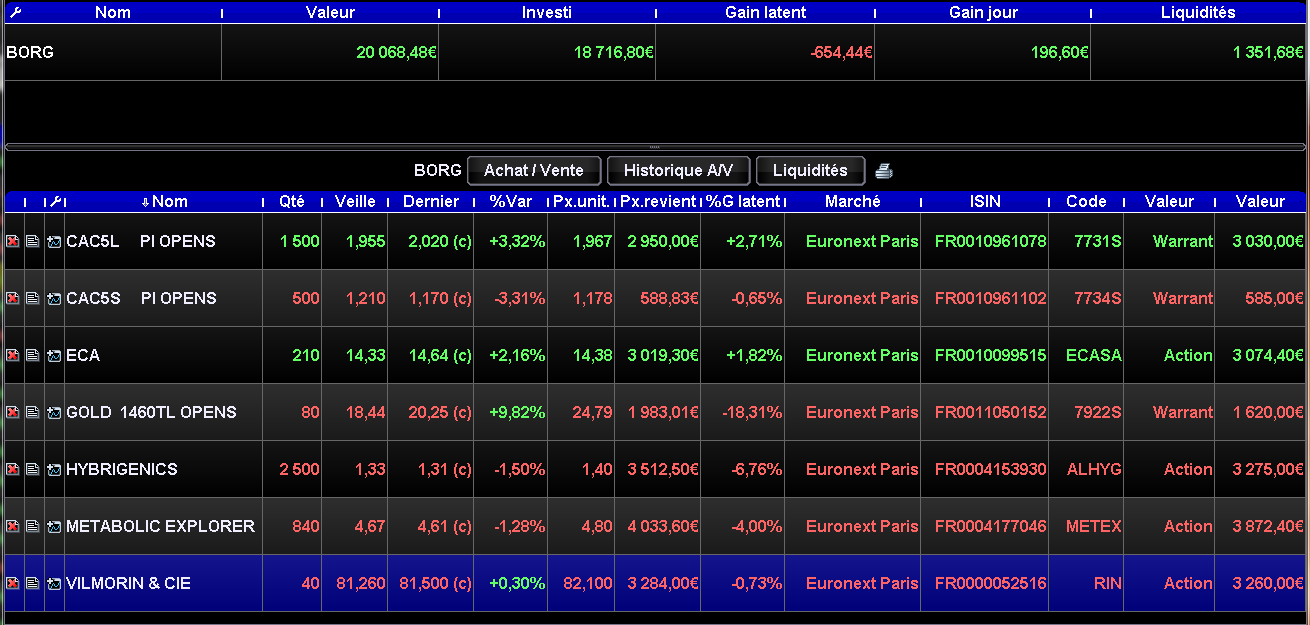Screen dimensions: 1310x625
Task: Select METABOLIC EXPLORER name cell
Action: click(x=164, y=526)
